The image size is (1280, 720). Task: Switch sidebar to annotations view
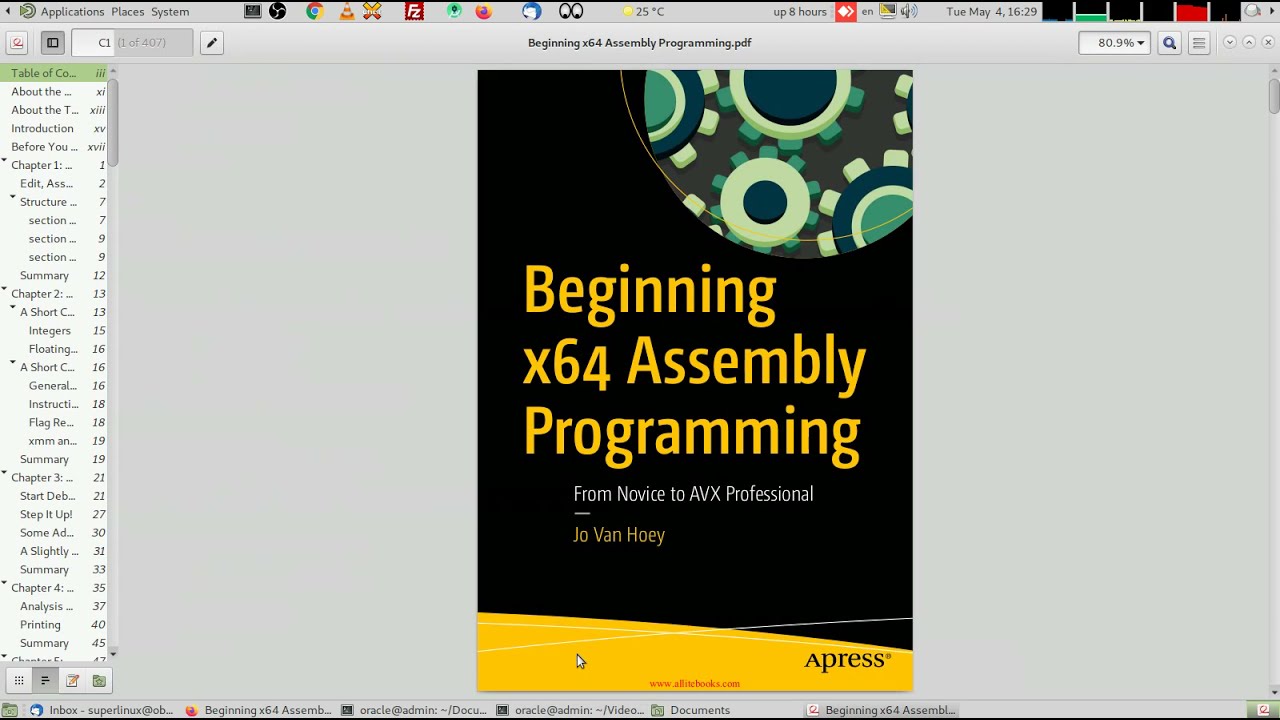coord(72,680)
